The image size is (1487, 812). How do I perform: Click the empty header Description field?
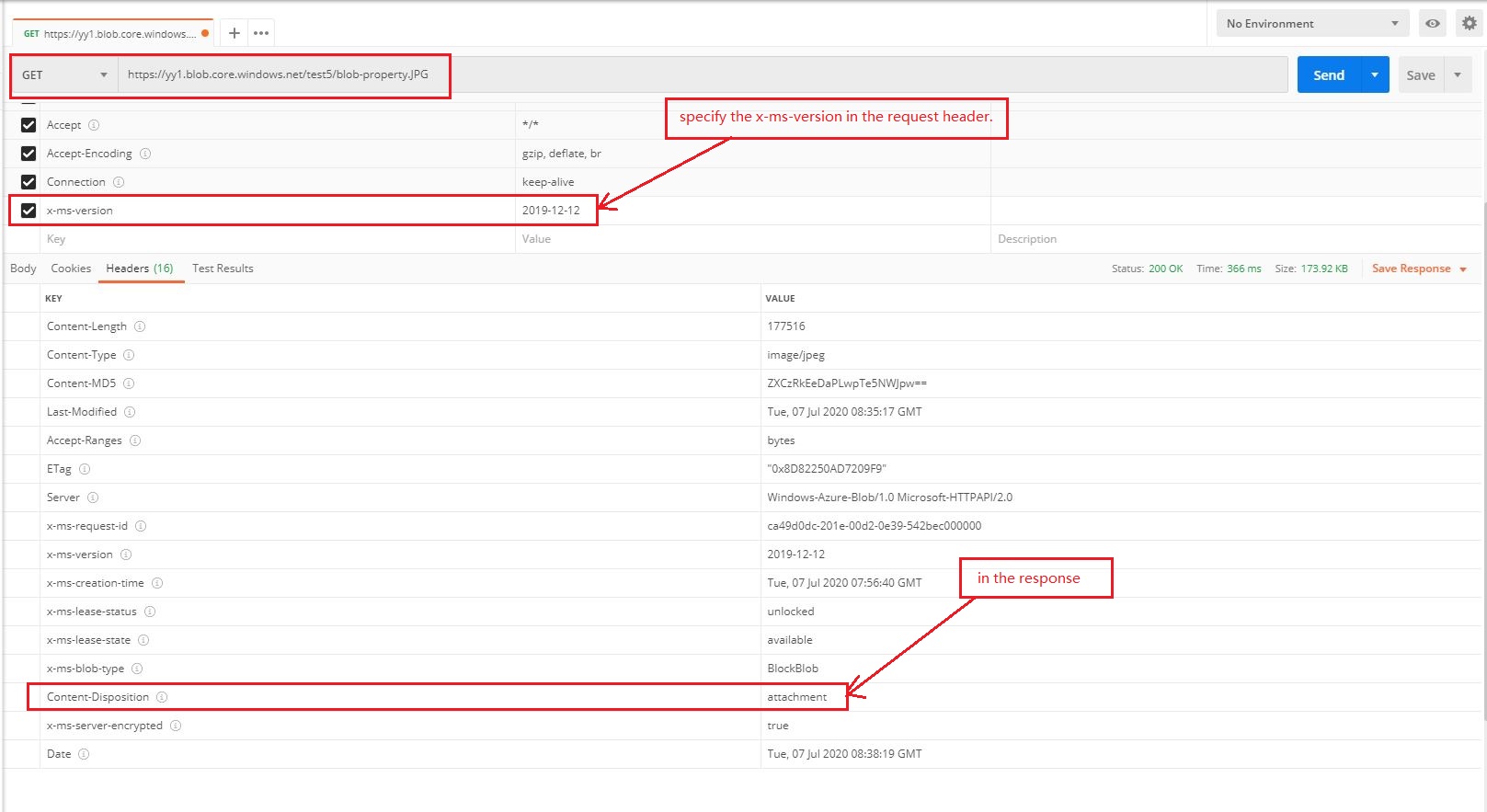(x=1236, y=239)
